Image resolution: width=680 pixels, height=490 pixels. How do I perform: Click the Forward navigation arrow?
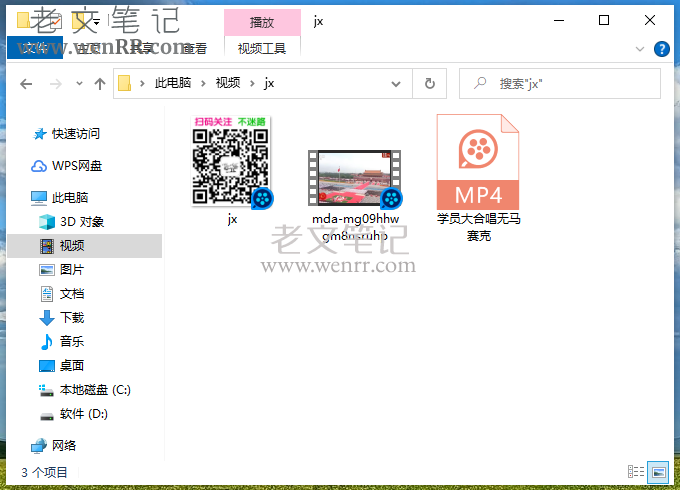coord(56,84)
